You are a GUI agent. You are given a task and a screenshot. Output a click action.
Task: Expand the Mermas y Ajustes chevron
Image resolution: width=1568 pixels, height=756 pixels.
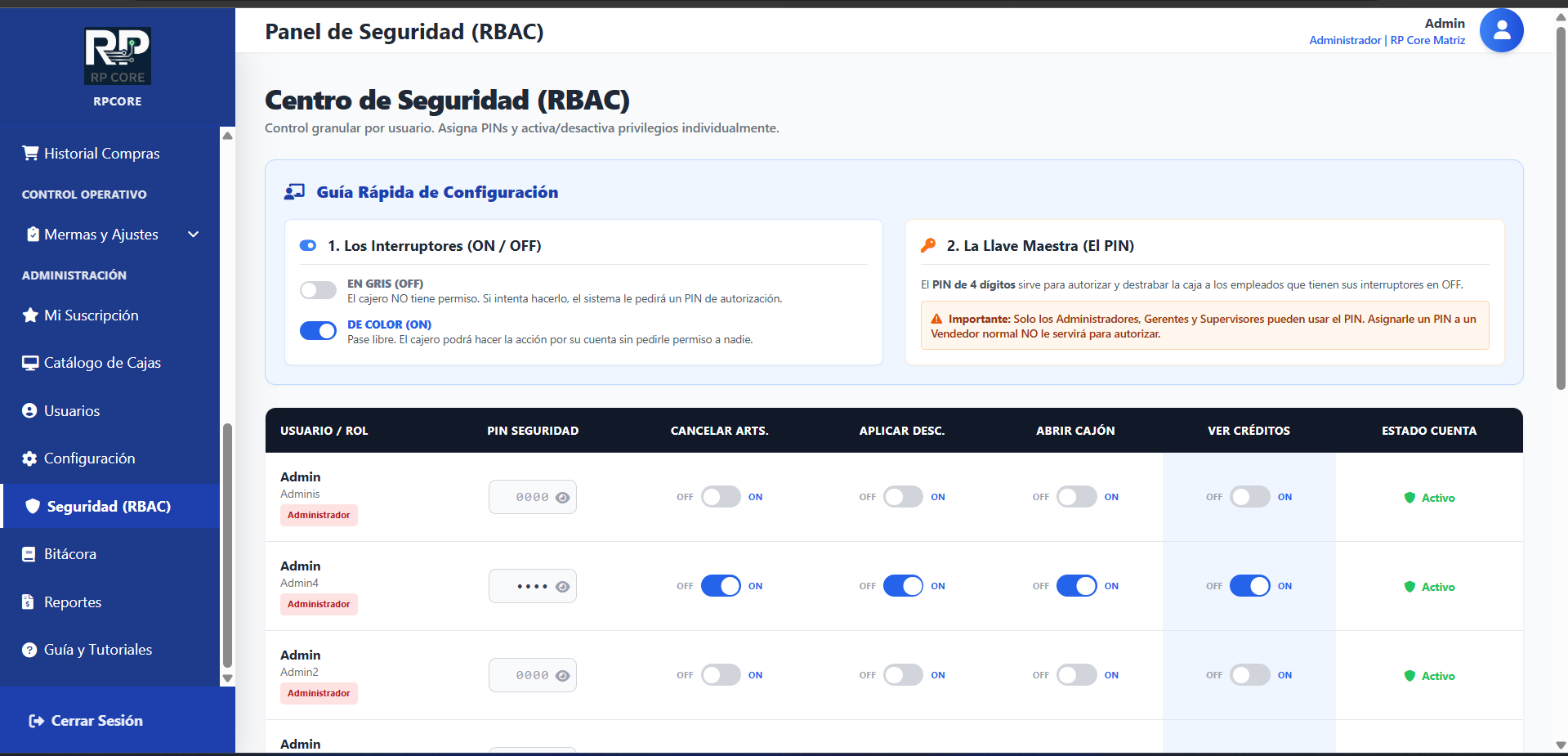(194, 235)
